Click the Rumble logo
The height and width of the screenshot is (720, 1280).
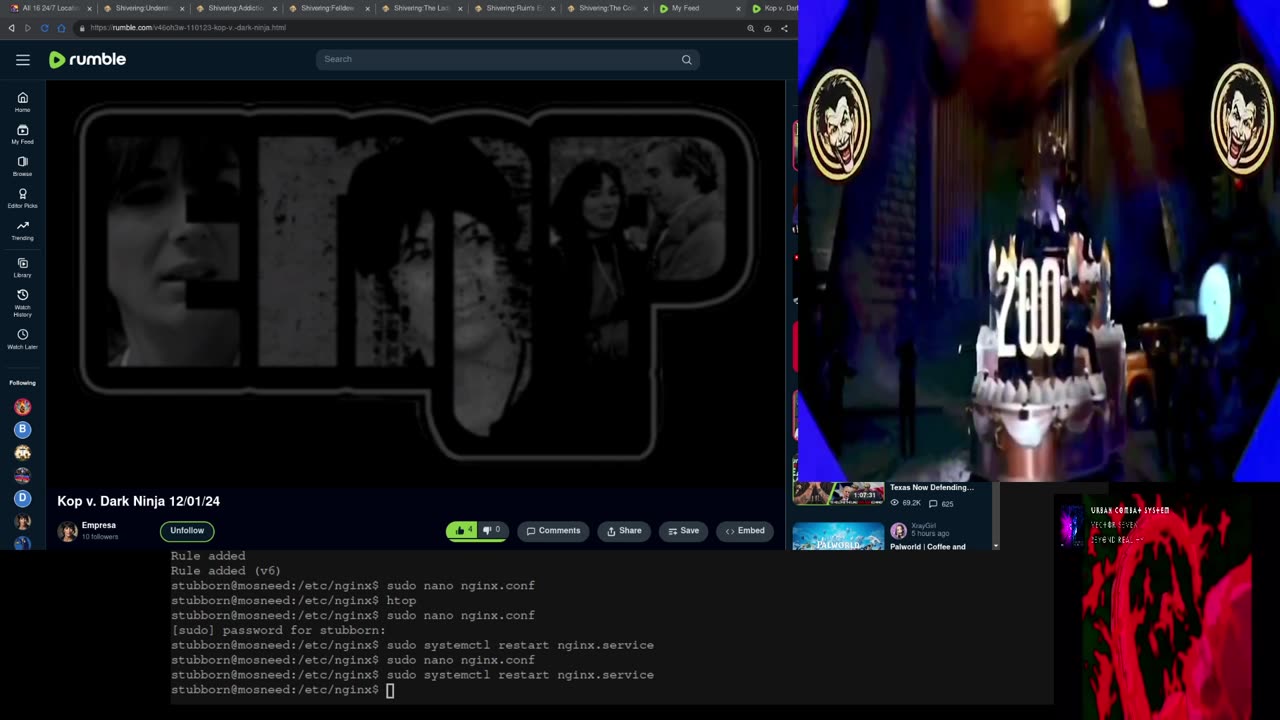(87, 60)
